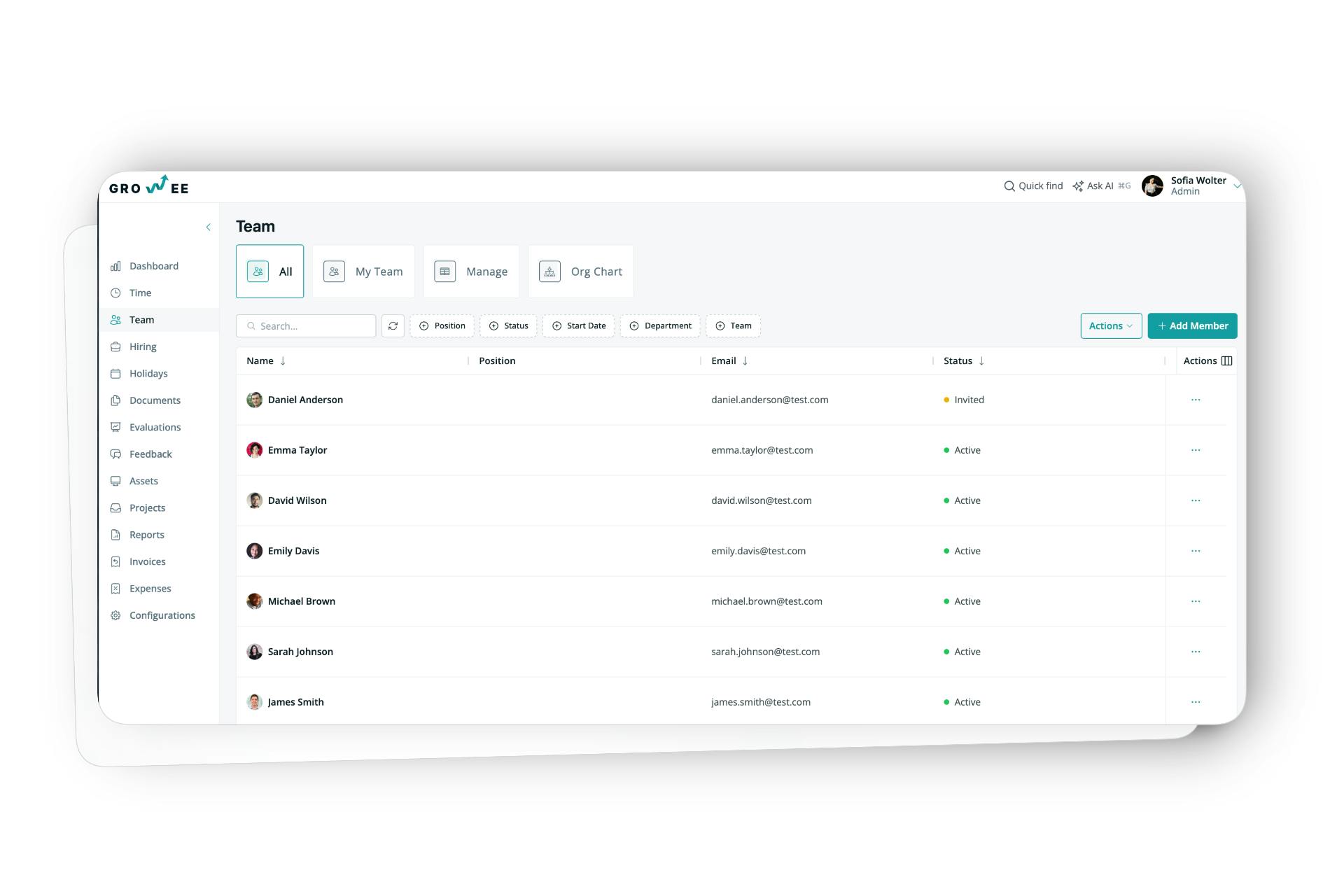Open the Documents section

pos(155,400)
